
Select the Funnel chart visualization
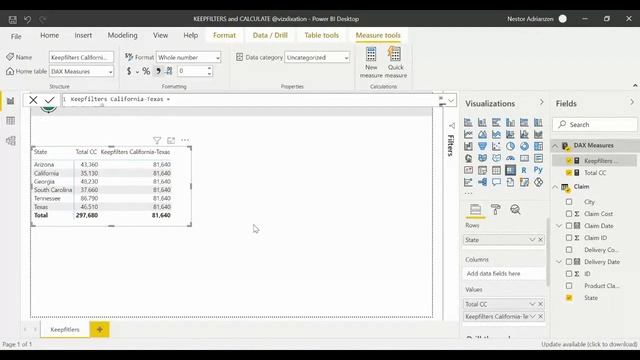pyautogui.click(x=482, y=146)
